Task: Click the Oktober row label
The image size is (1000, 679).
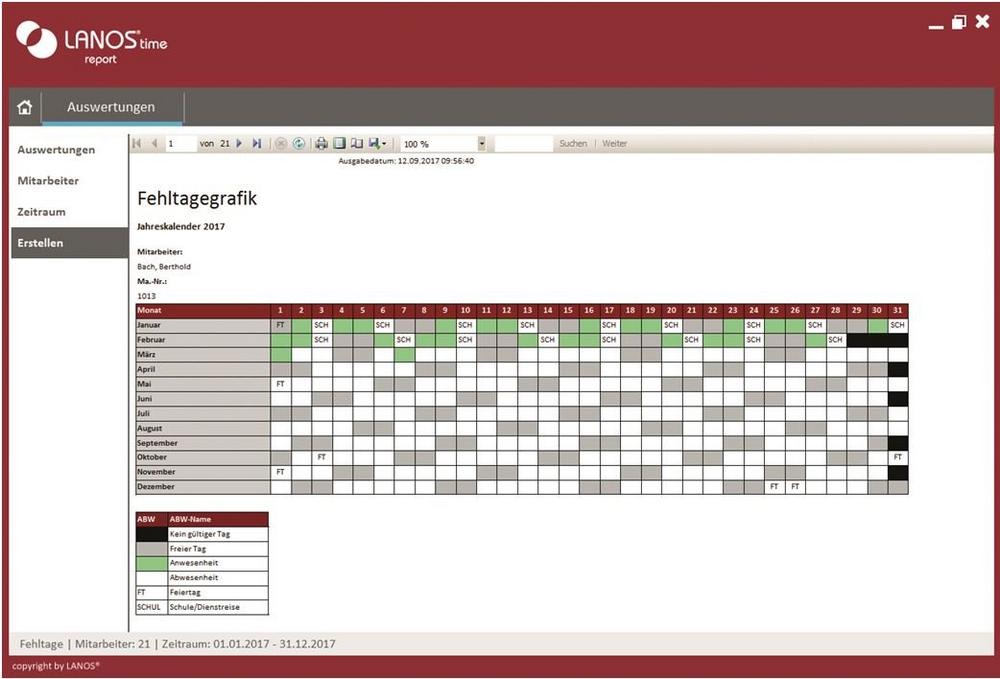Action: click(203, 457)
